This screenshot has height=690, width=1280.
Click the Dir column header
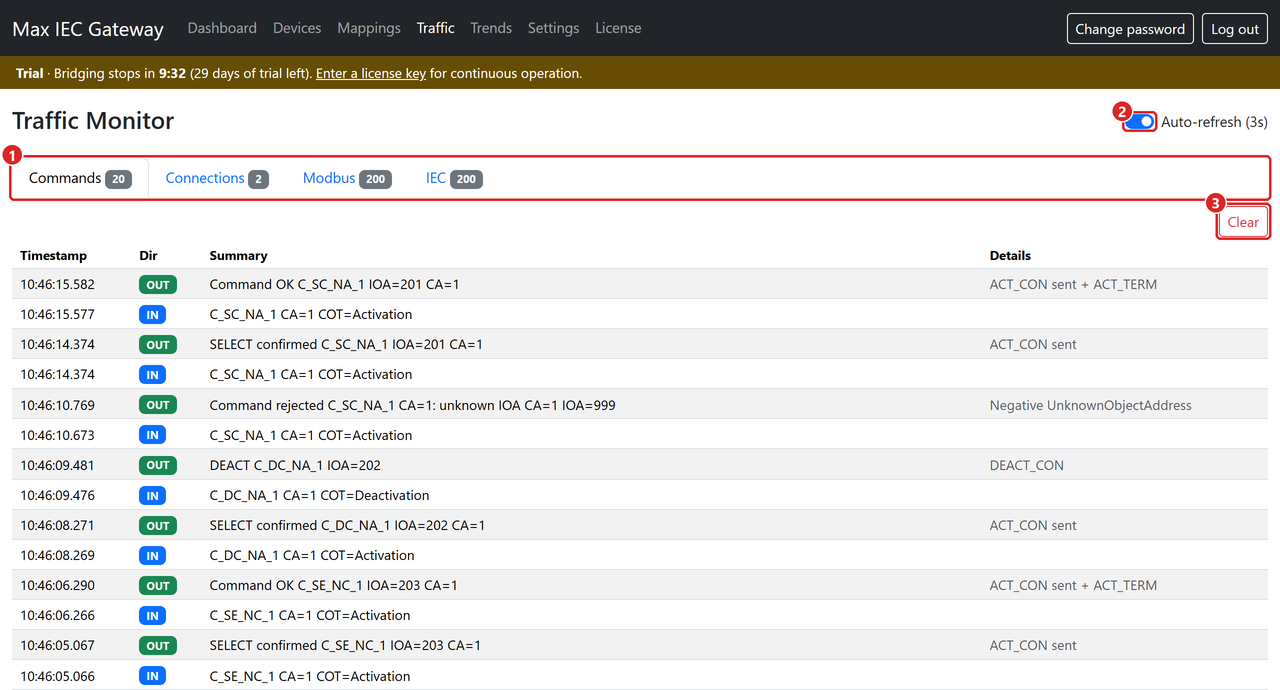[149, 256]
